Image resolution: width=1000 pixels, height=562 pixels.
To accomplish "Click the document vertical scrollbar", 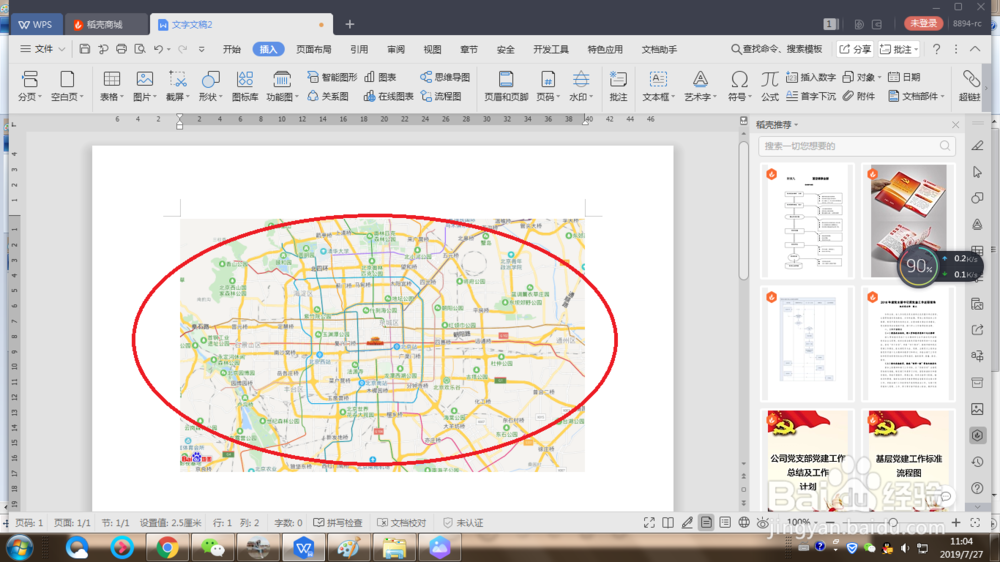I will point(744,211).
